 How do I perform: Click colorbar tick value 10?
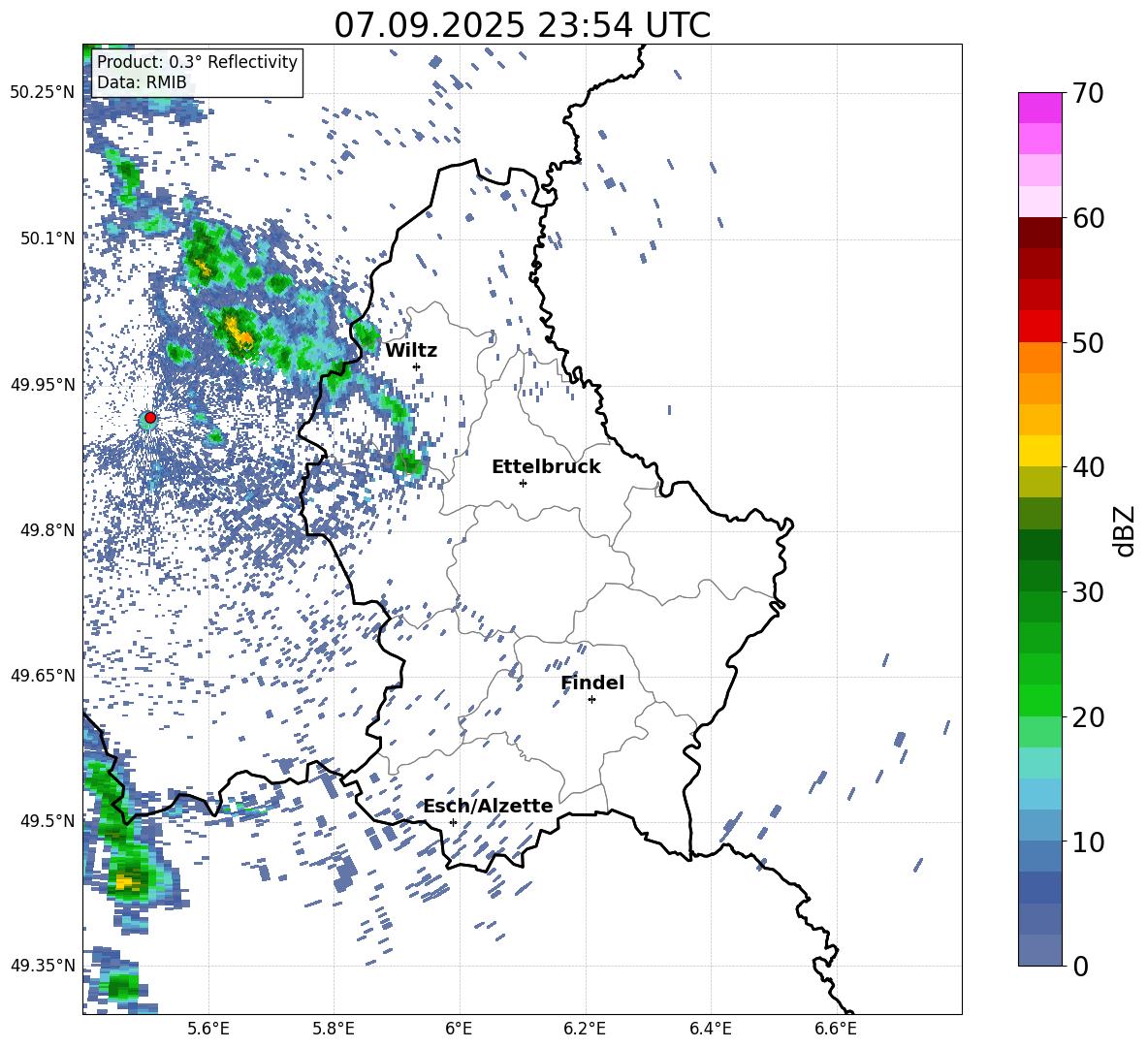click(x=1088, y=842)
